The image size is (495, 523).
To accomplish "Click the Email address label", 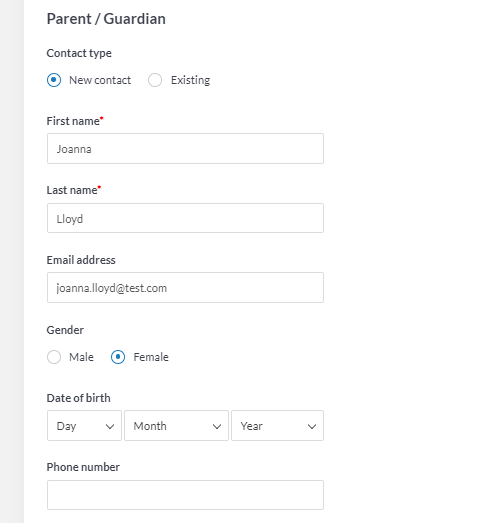I will tap(81, 260).
